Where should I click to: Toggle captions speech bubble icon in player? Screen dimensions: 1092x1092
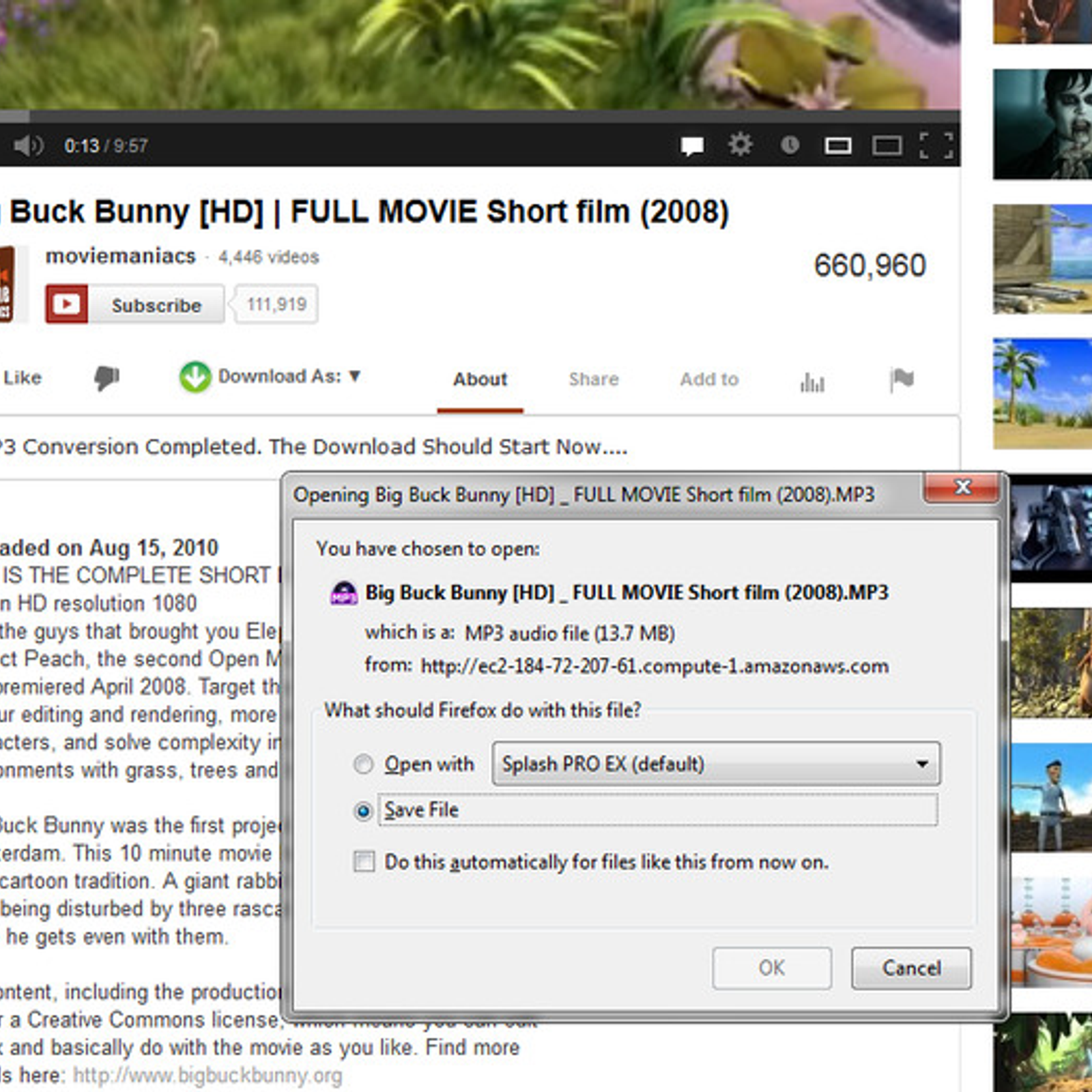(x=692, y=145)
